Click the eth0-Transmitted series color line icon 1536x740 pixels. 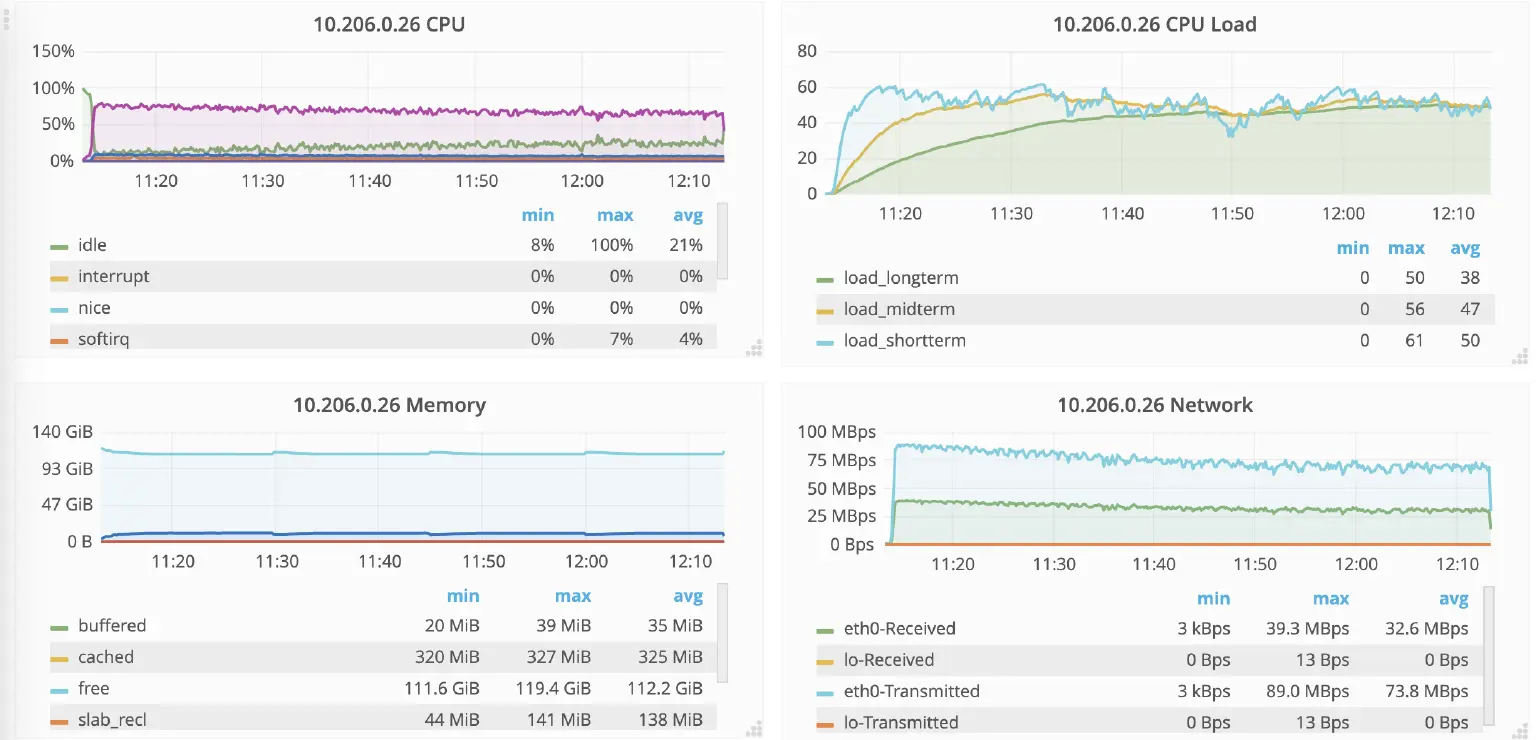point(825,691)
